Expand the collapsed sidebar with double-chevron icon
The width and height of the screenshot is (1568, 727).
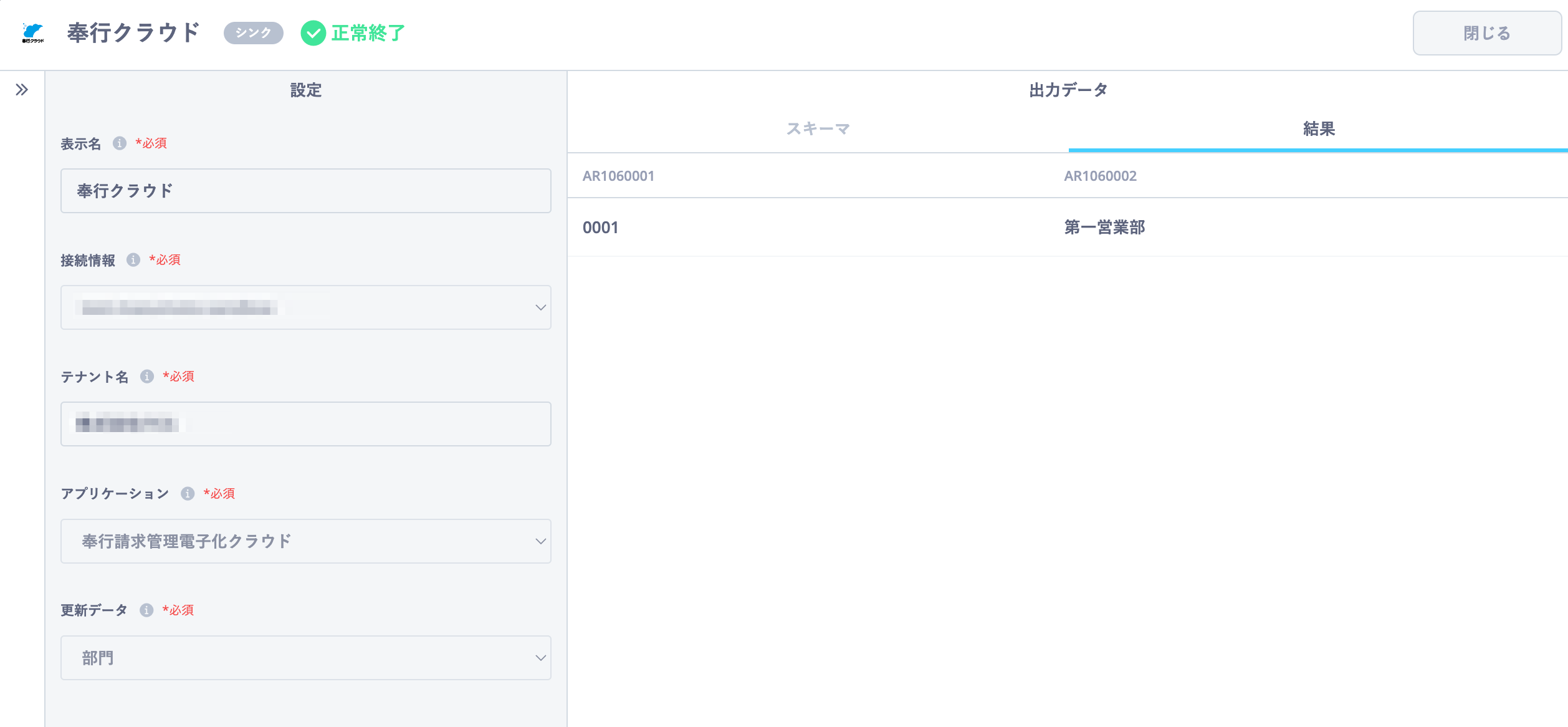(22, 90)
